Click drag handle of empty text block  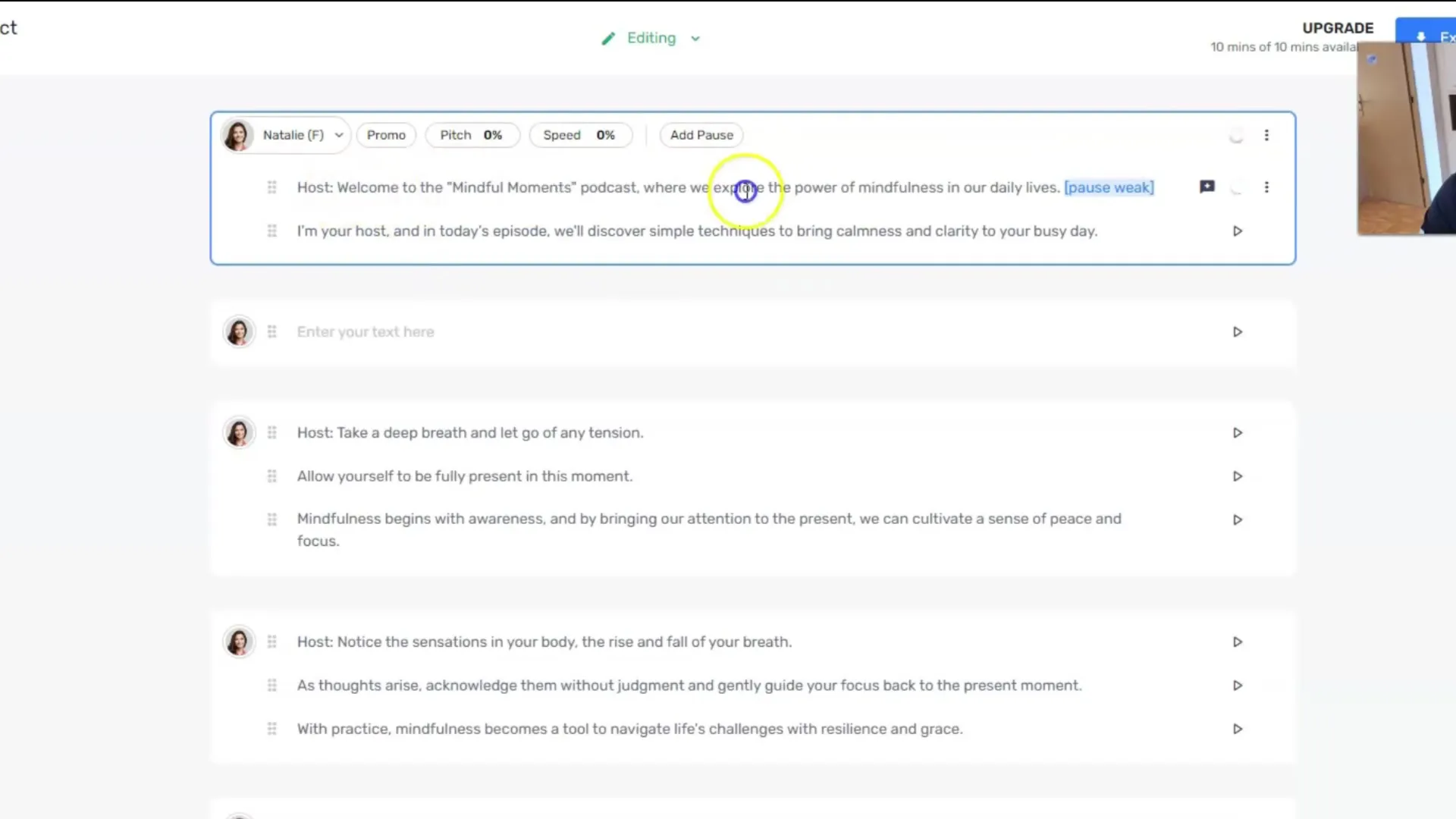271,332
